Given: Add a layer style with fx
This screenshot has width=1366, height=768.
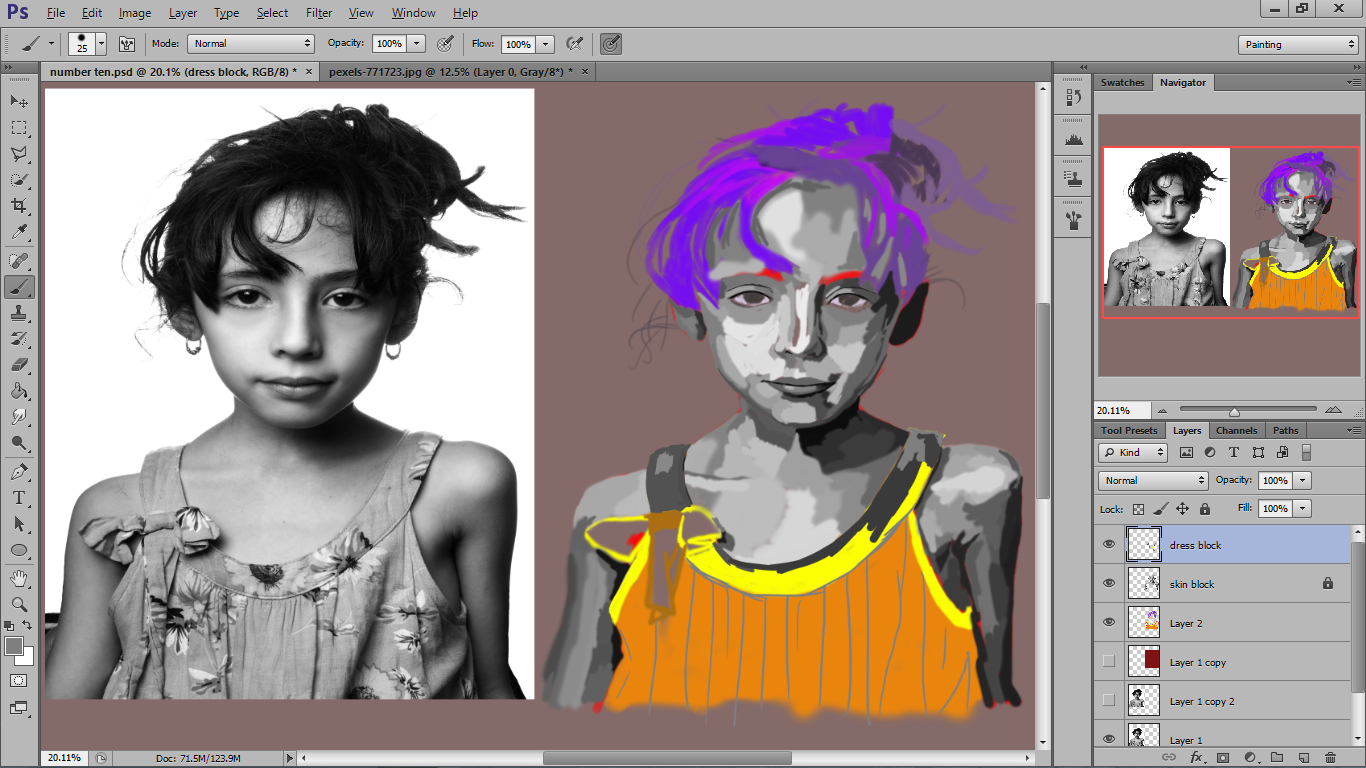Looking at the screenshot, I should (x=1196, y=757).
